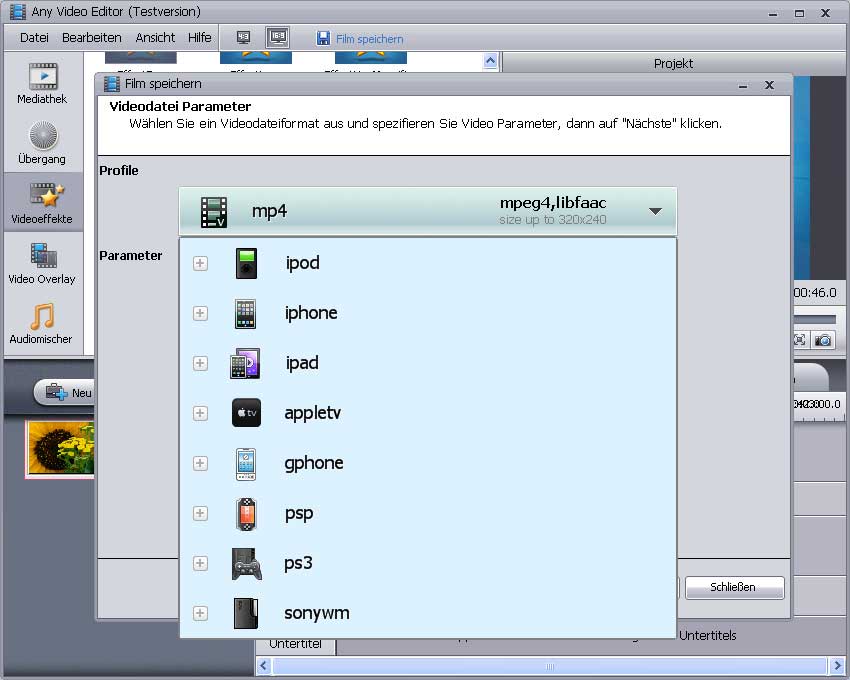850x680 pixels.
Task: Select the appletv device icon
Action: pyautogui.click(x=246, y=413)
